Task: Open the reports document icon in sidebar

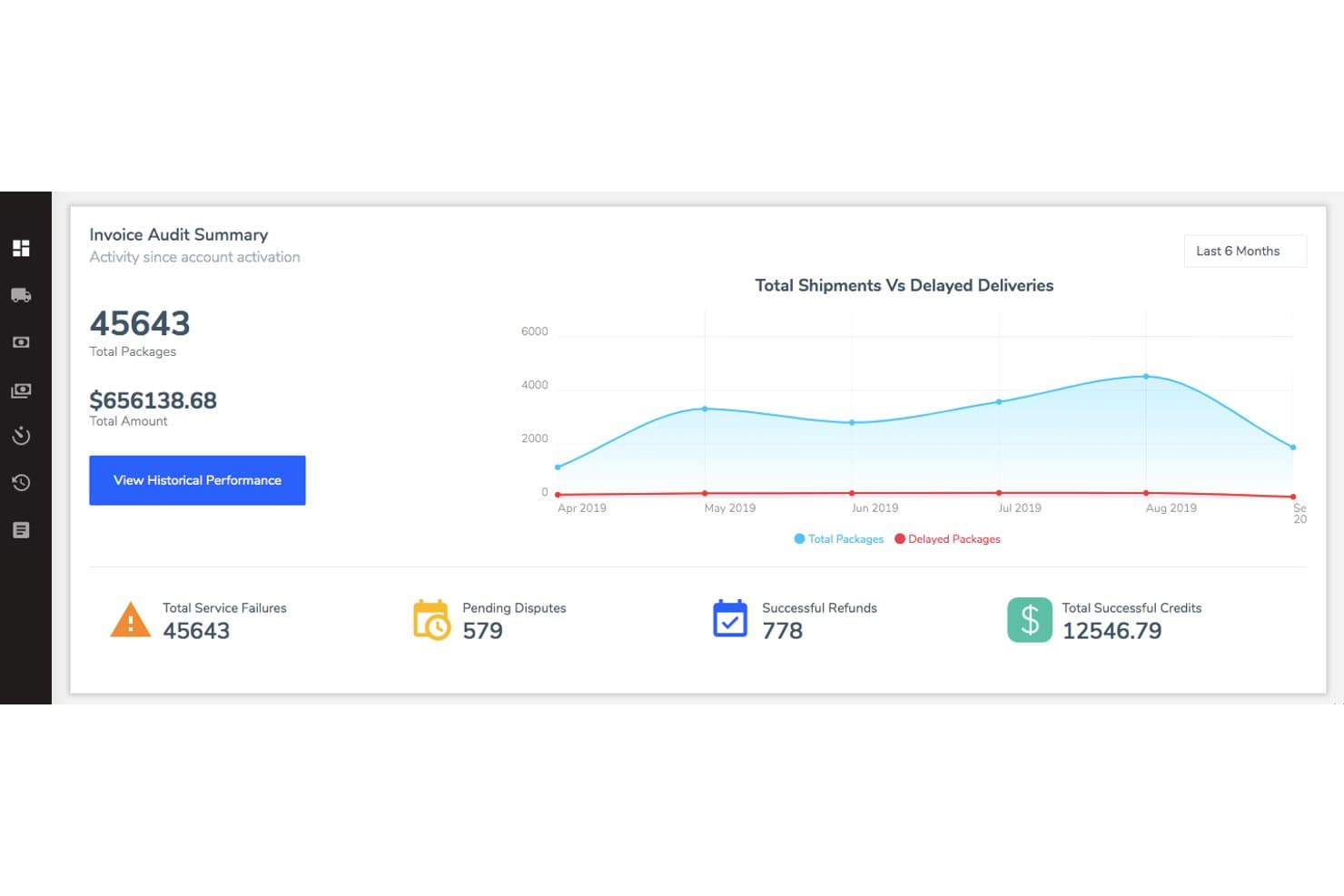Action: (21, 530)
